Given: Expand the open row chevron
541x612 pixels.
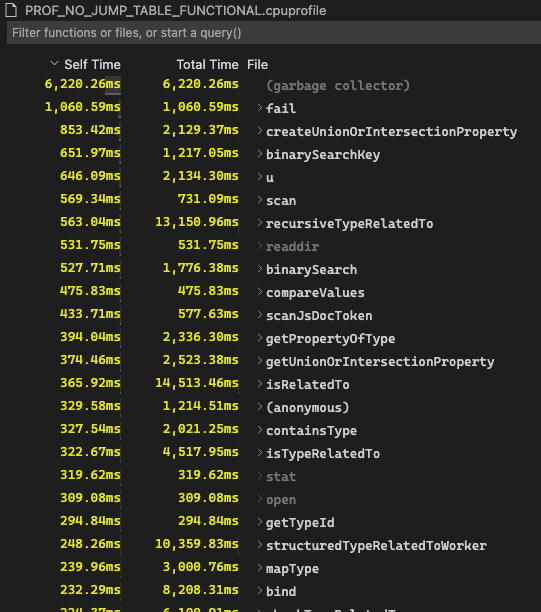Looking at the screenshot, I should point(260,500).
